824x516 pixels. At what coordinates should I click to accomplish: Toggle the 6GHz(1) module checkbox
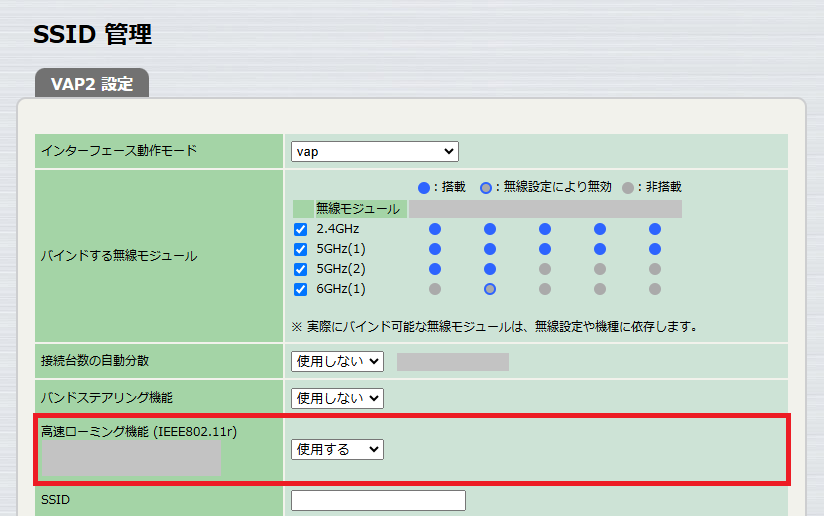[301, 289]
